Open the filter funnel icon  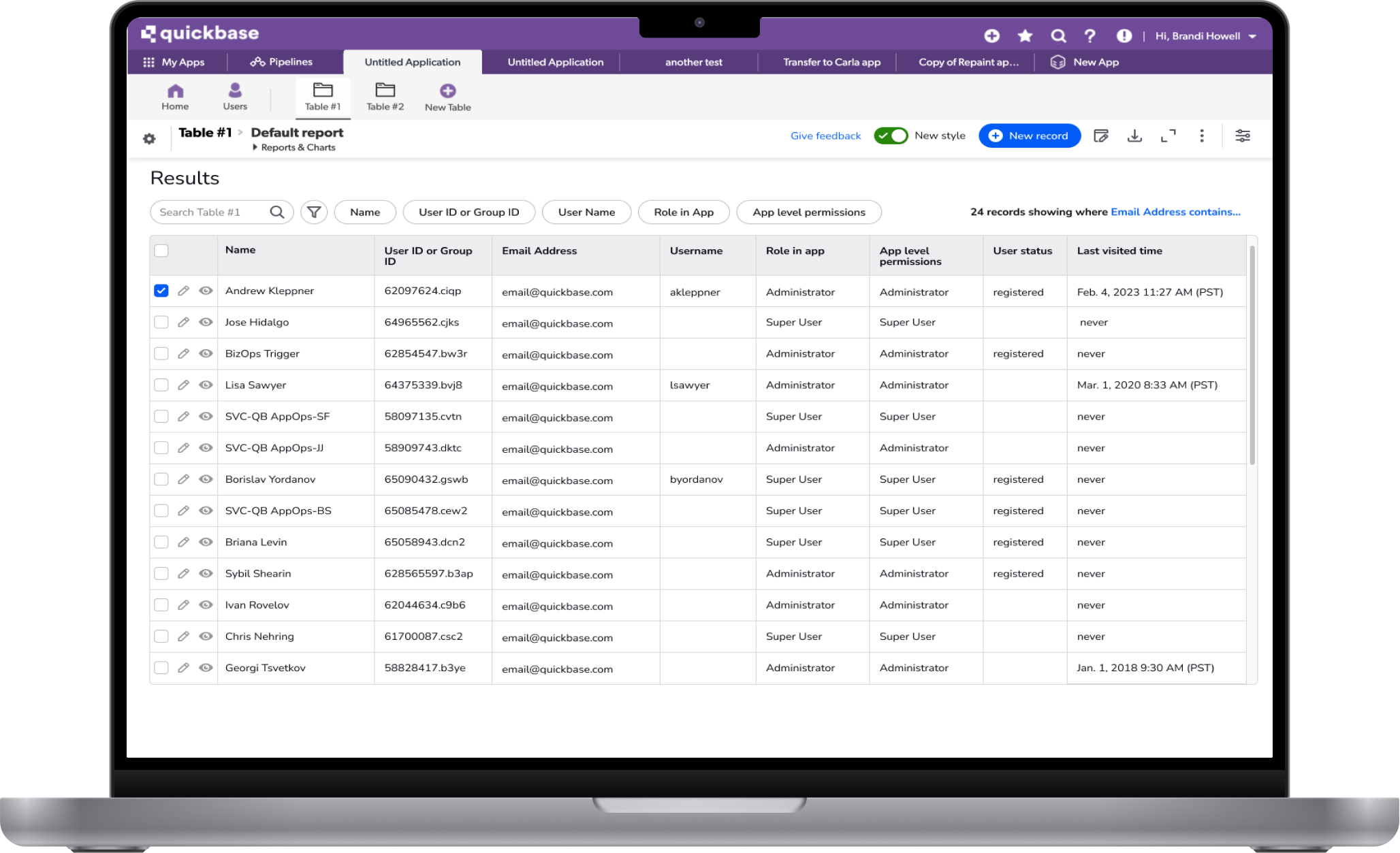pyautogui.click(x=314, y=212)
